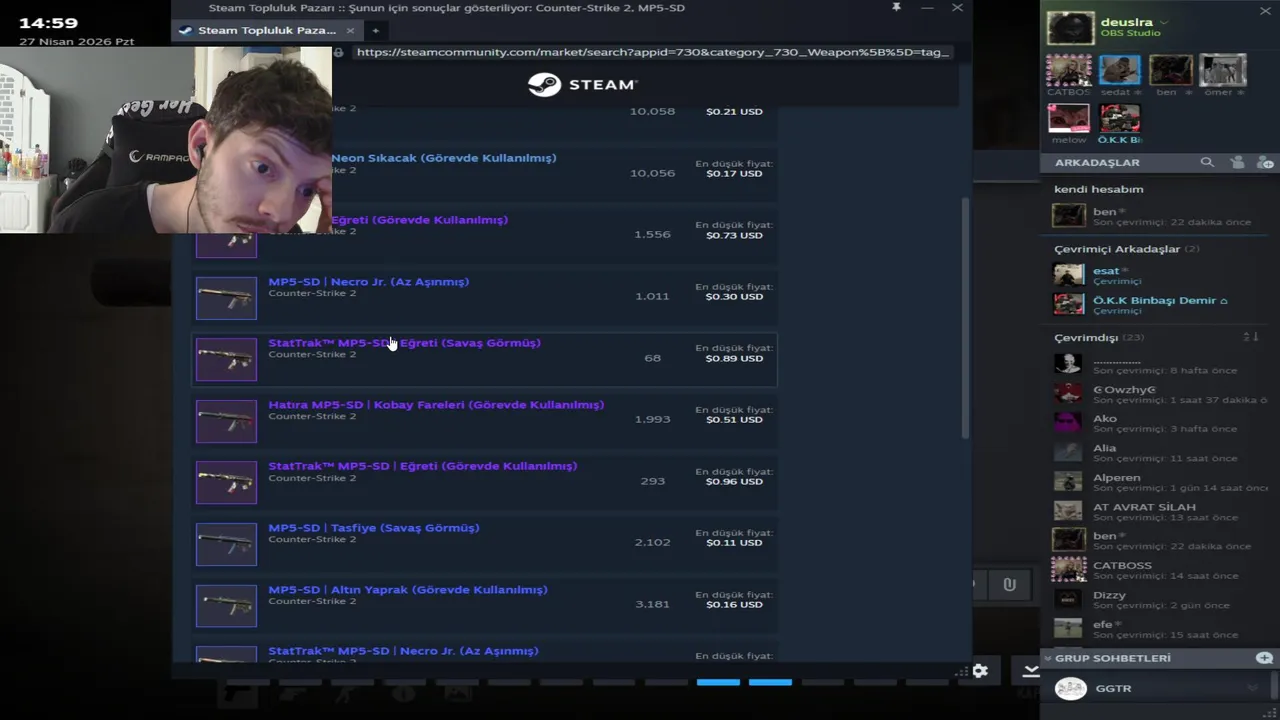Click the Dizzy friend avatar

1068,599
